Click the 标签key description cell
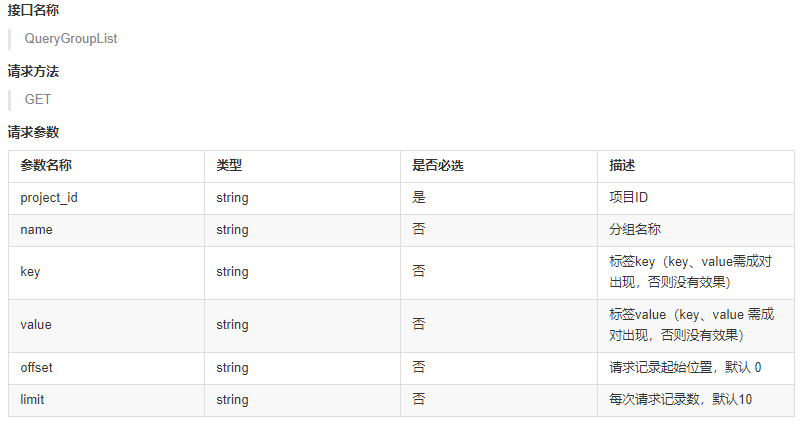 pyautogui.click(x=690, y=272)
